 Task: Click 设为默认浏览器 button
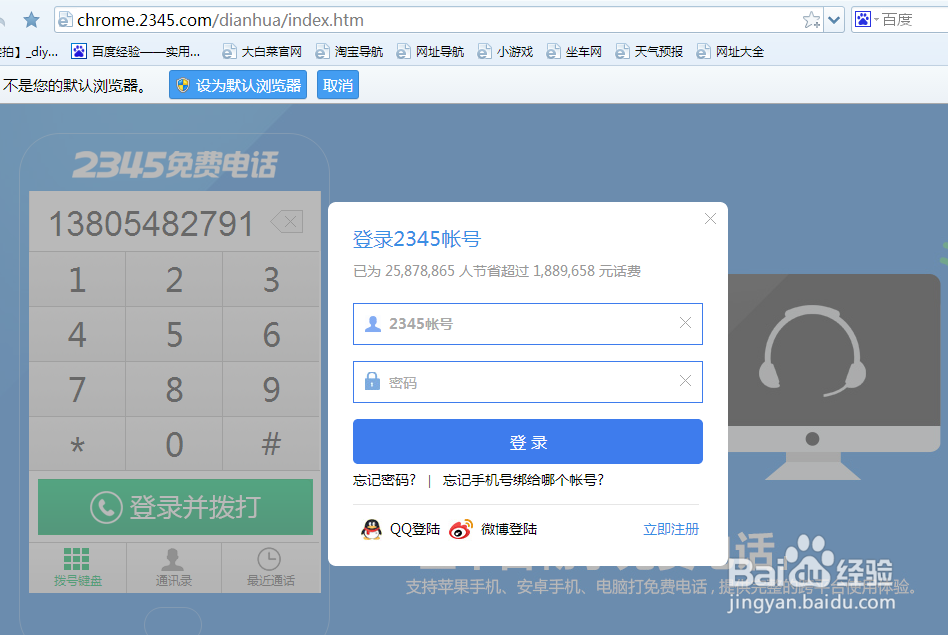tap(238, 85)
